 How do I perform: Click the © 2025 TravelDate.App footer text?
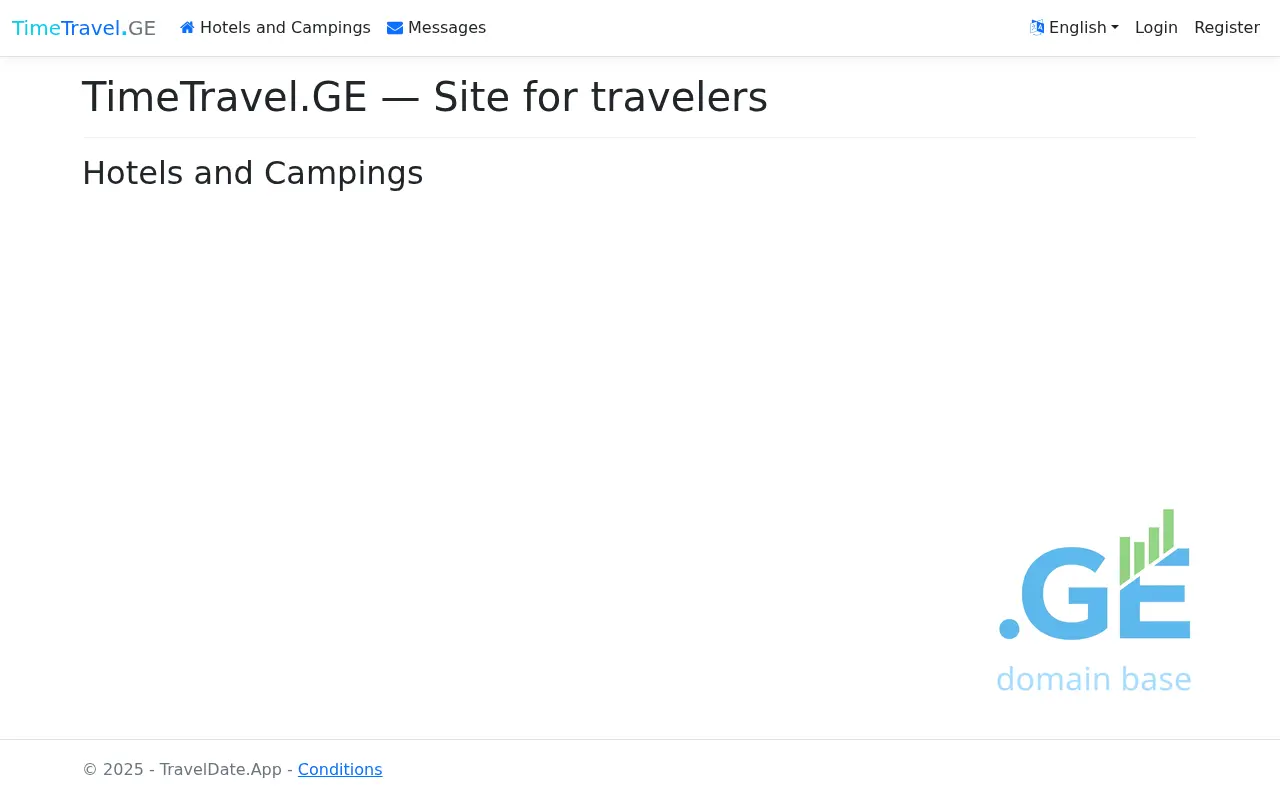pyautogui.click(x=182, y=769)
